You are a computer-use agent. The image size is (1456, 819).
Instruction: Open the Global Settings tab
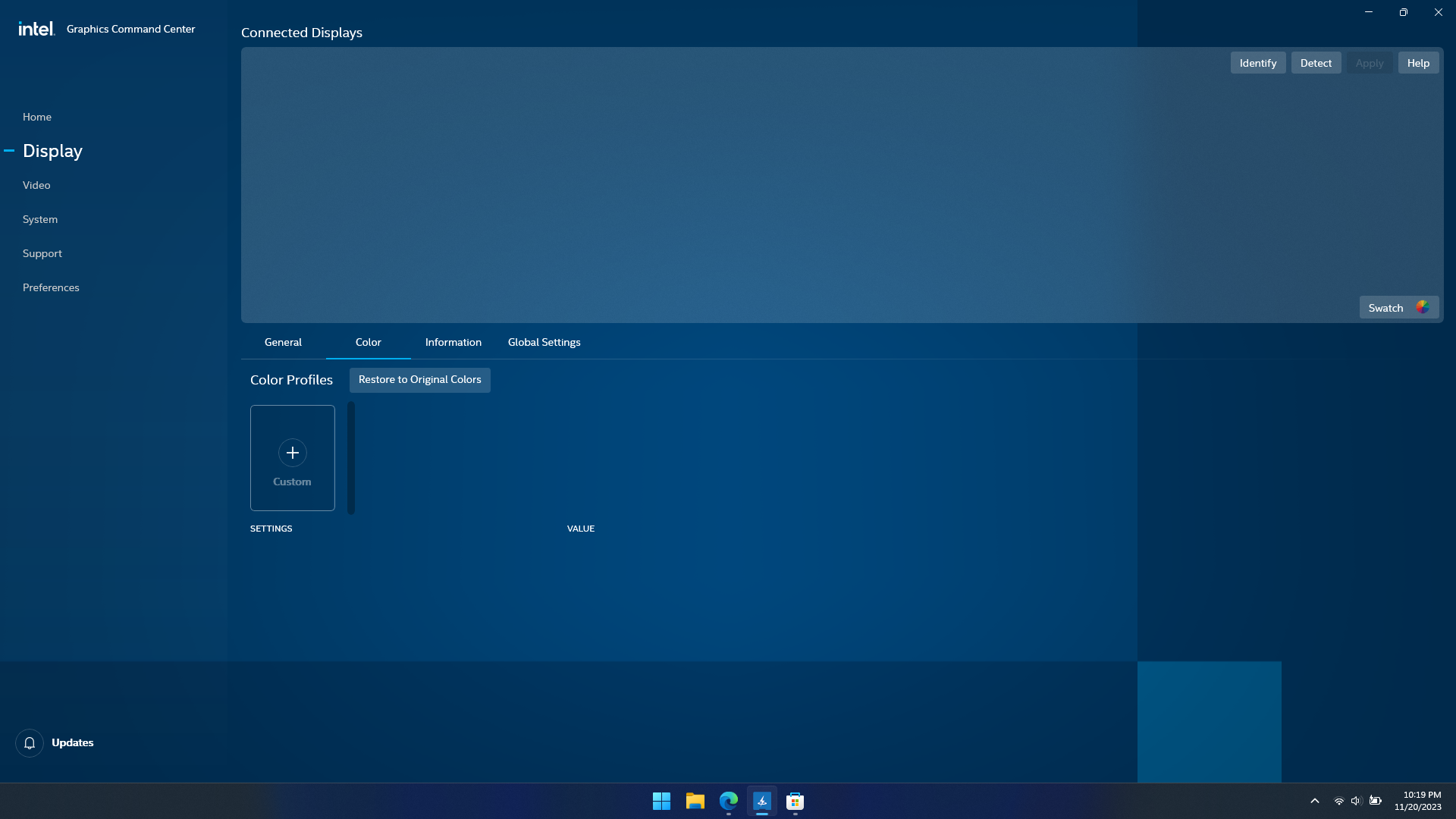pos(545,342)
